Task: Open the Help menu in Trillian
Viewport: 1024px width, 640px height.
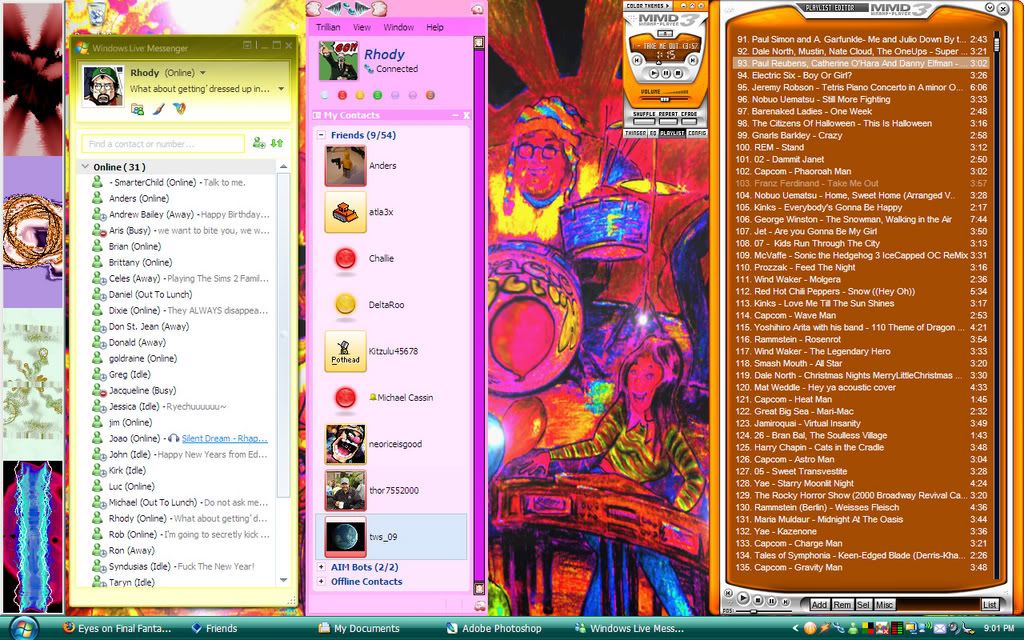Action: 435,27
